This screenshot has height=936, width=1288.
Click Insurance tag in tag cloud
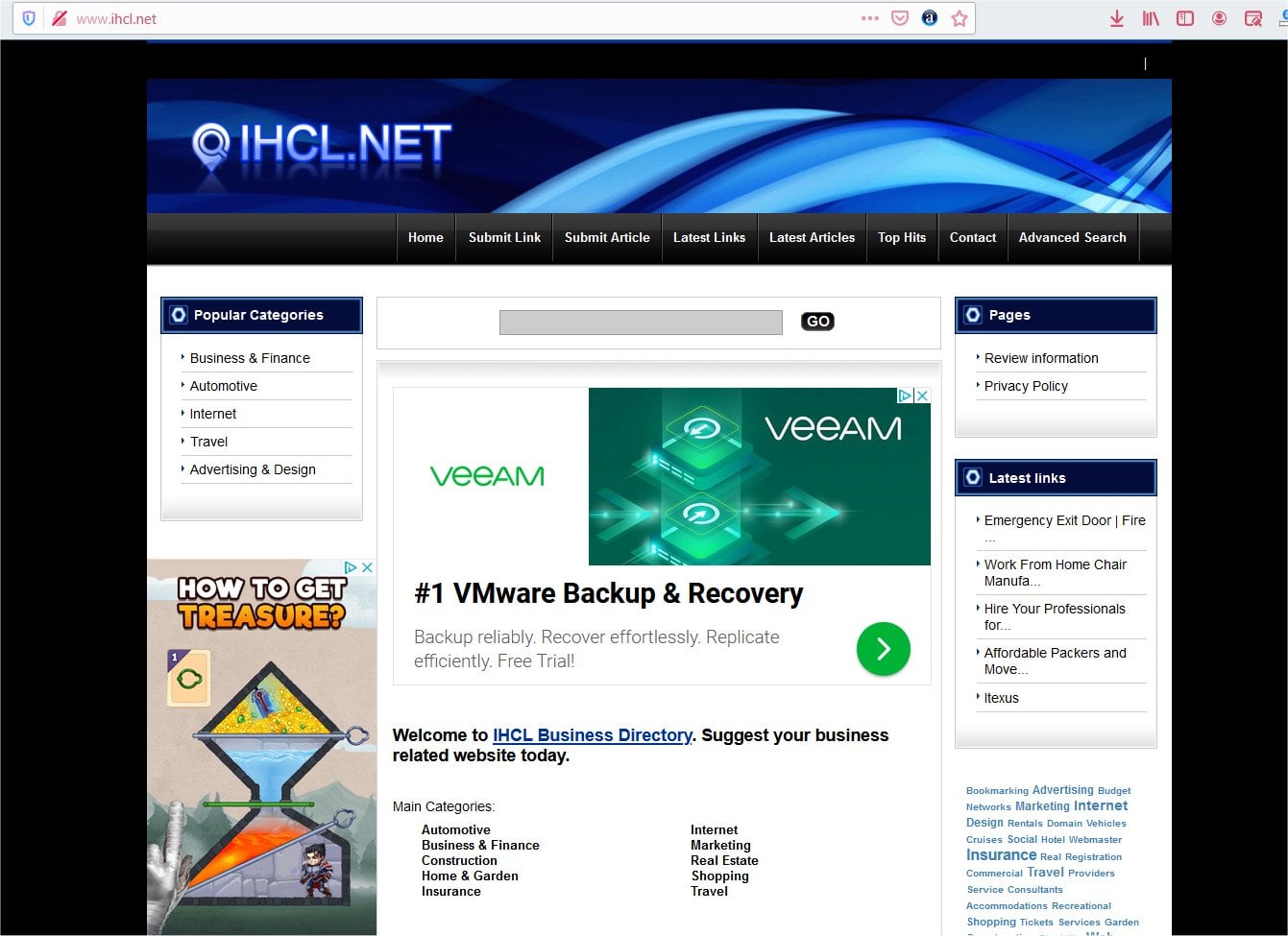tap(1001, 855)
